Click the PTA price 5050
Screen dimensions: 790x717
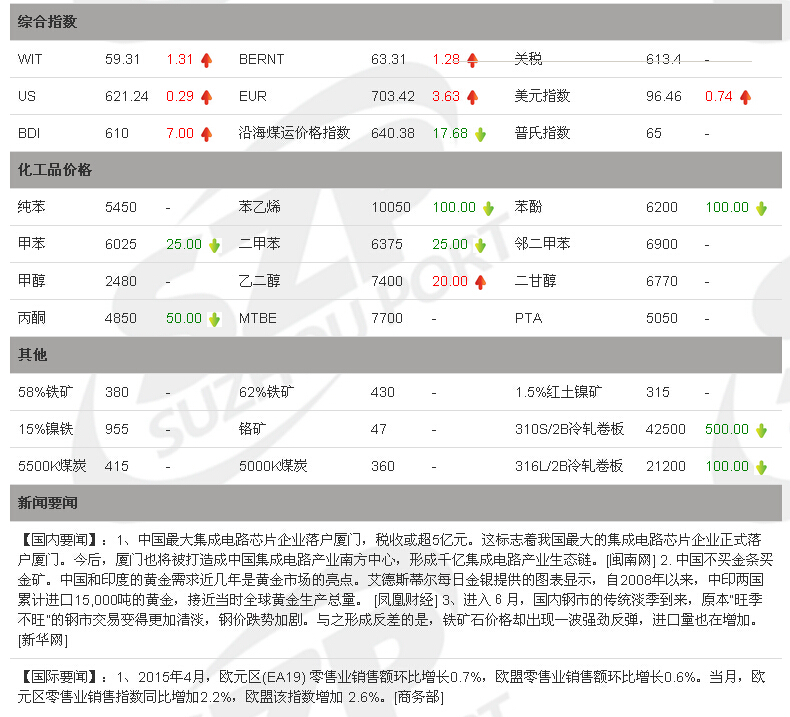tap(662, 318)
